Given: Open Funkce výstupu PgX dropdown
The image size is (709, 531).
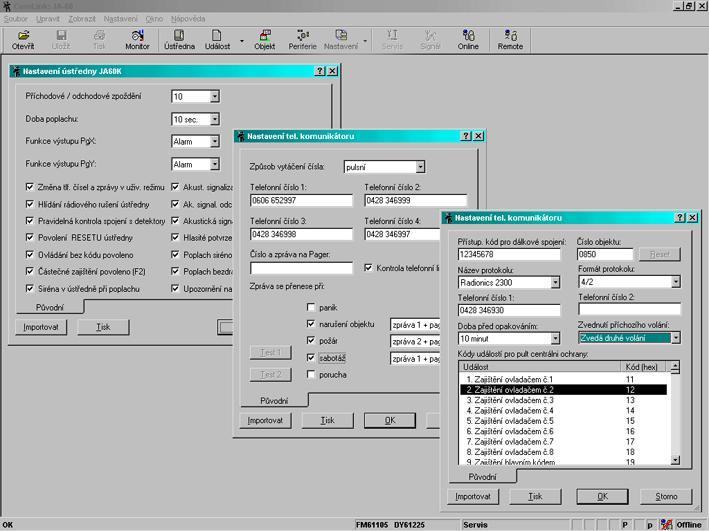Looking at the screenshot, I should click(215, 142).
